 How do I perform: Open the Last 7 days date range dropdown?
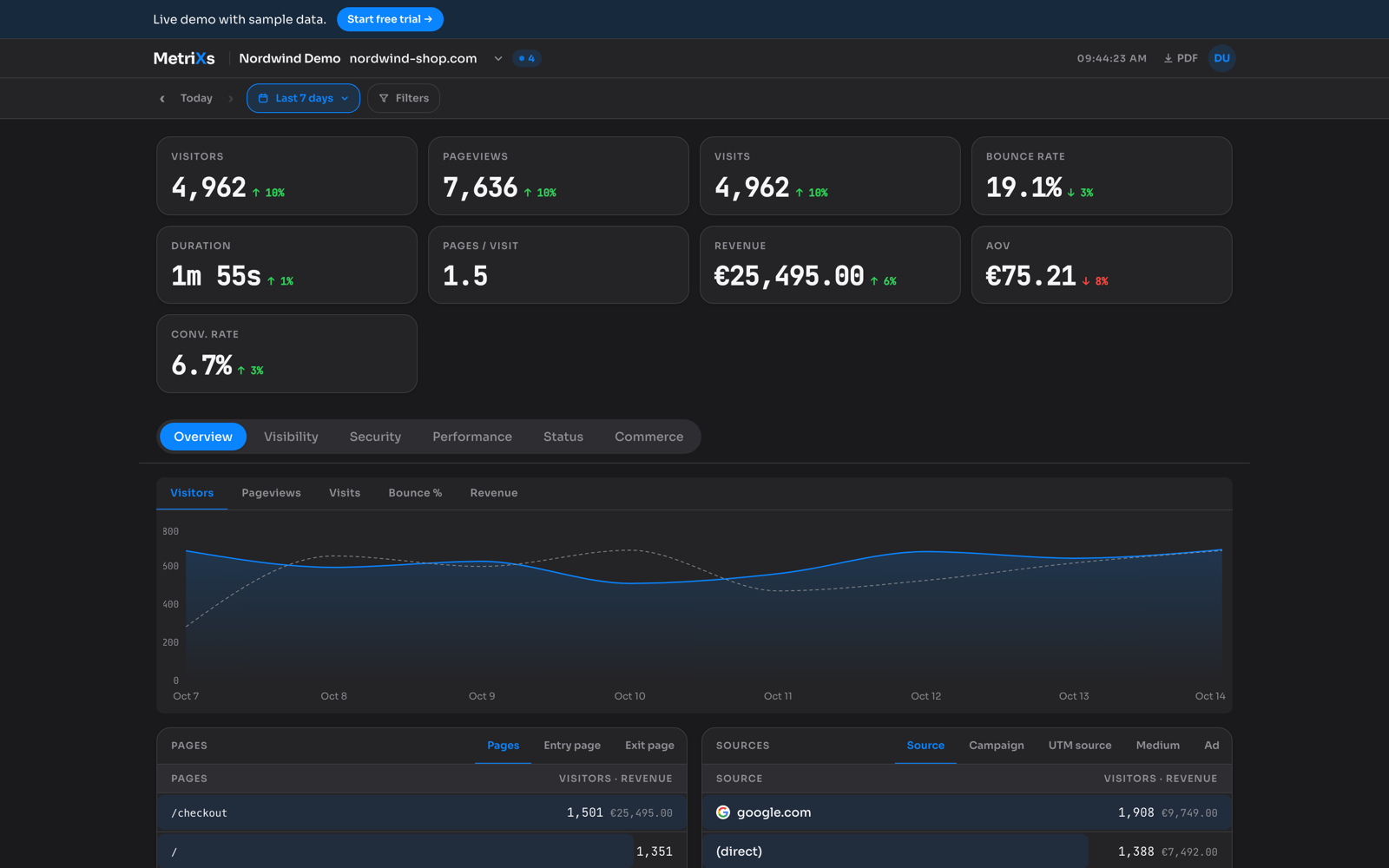[x=303, y=98]
